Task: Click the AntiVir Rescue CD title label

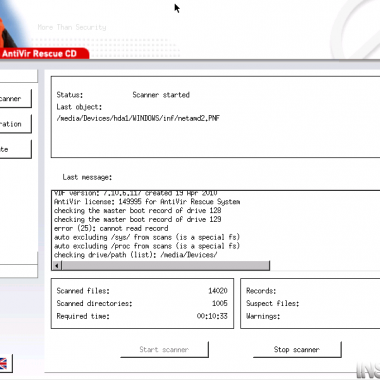Action: pyautogui.click(x=39, y=53)
